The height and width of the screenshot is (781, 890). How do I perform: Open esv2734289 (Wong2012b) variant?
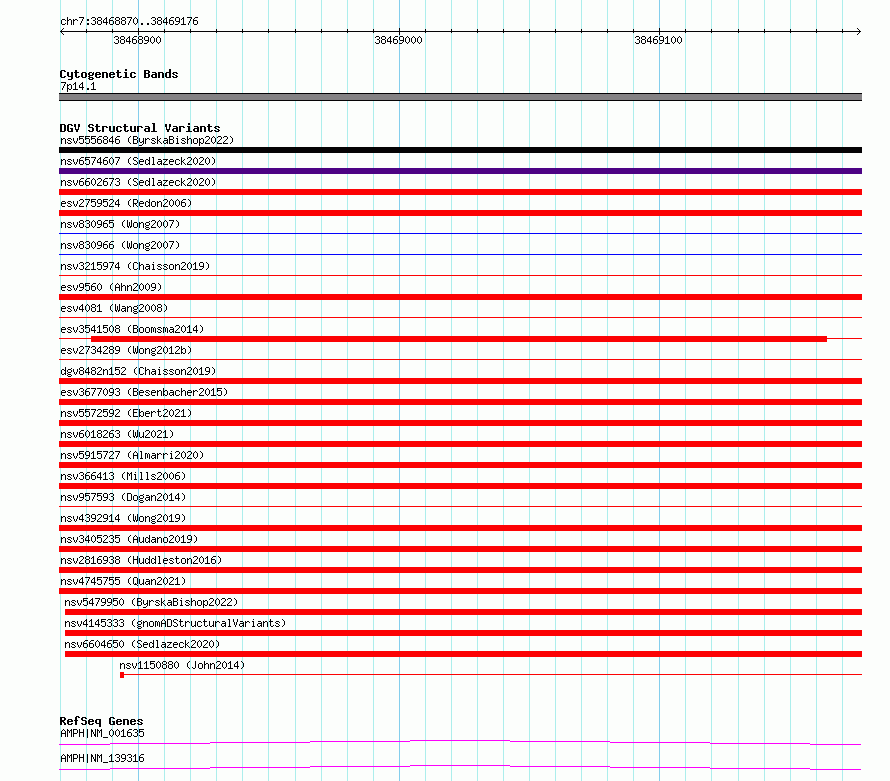[126, 350]
